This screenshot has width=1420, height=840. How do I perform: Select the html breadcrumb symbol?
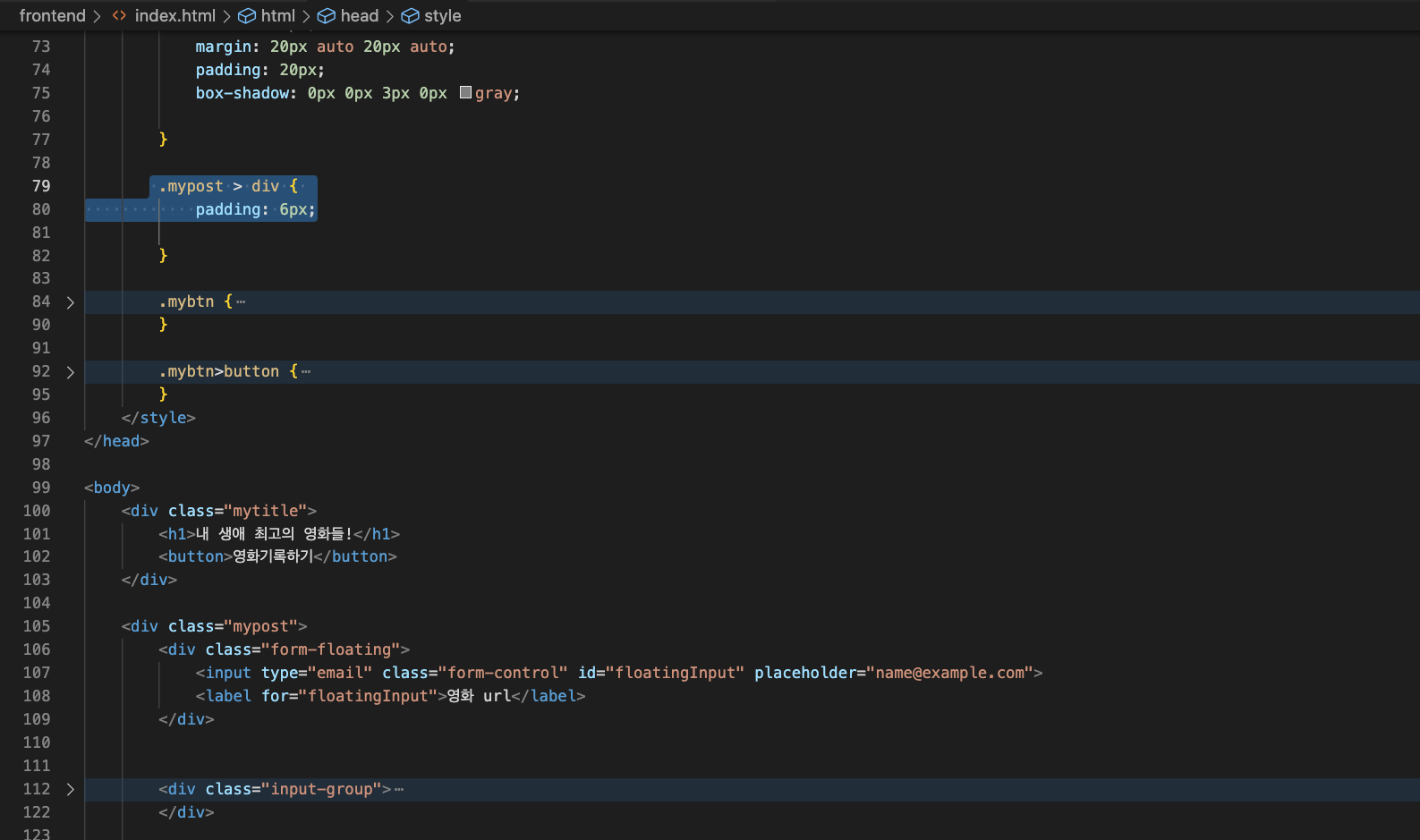point(277,16)
